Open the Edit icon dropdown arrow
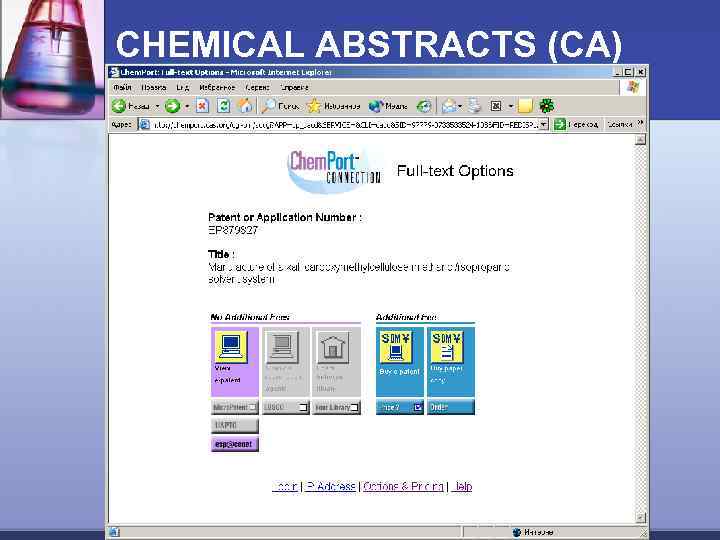720x540 pixels. coord(511,107)
